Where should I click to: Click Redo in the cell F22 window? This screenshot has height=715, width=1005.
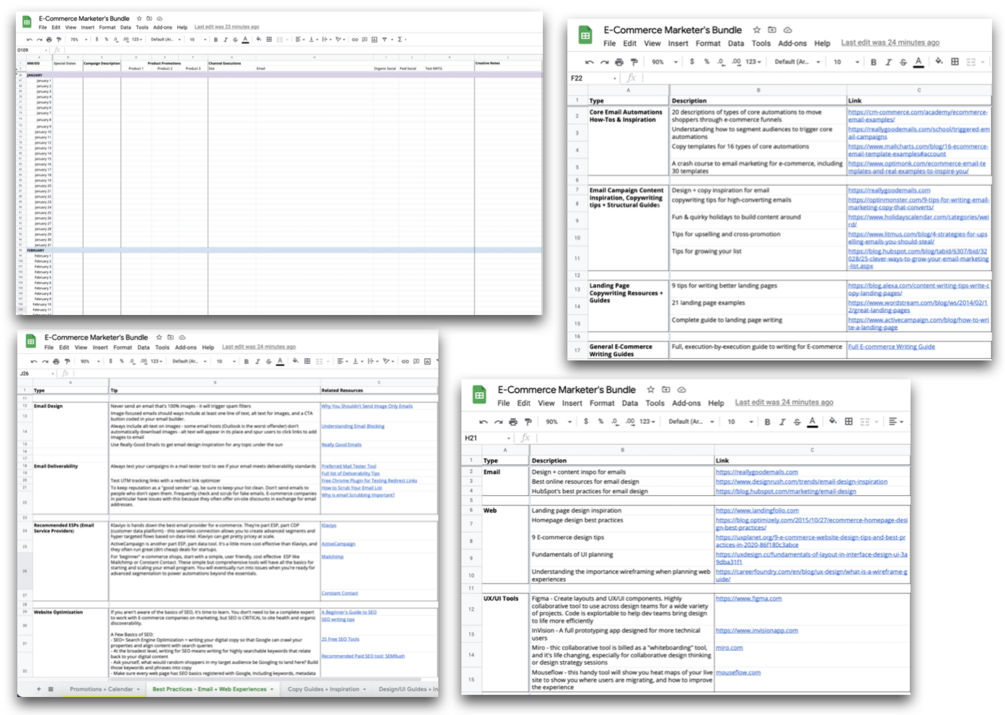tap(604, 62)
